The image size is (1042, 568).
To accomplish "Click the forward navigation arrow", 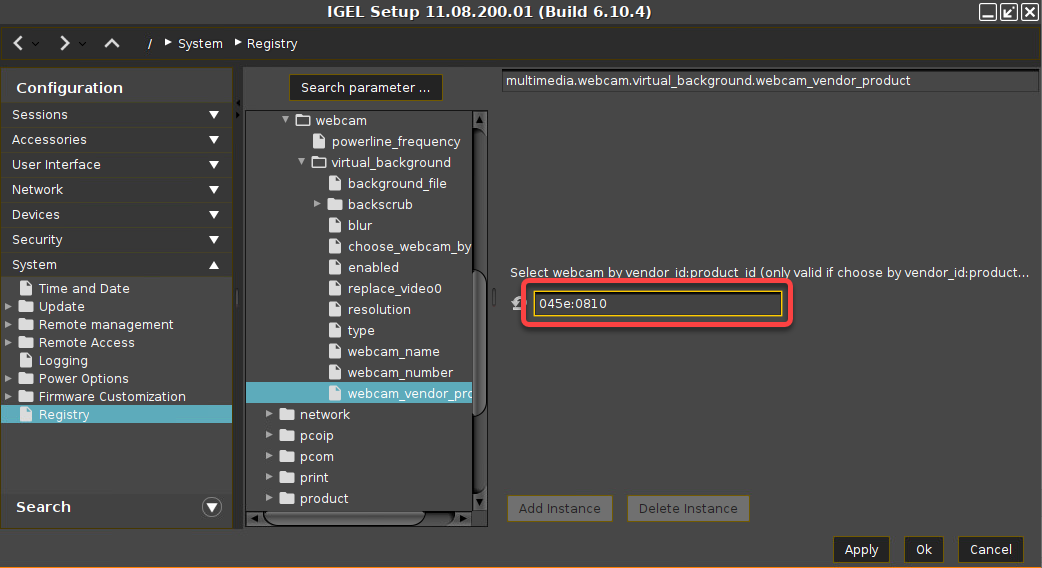I will 64,44.
